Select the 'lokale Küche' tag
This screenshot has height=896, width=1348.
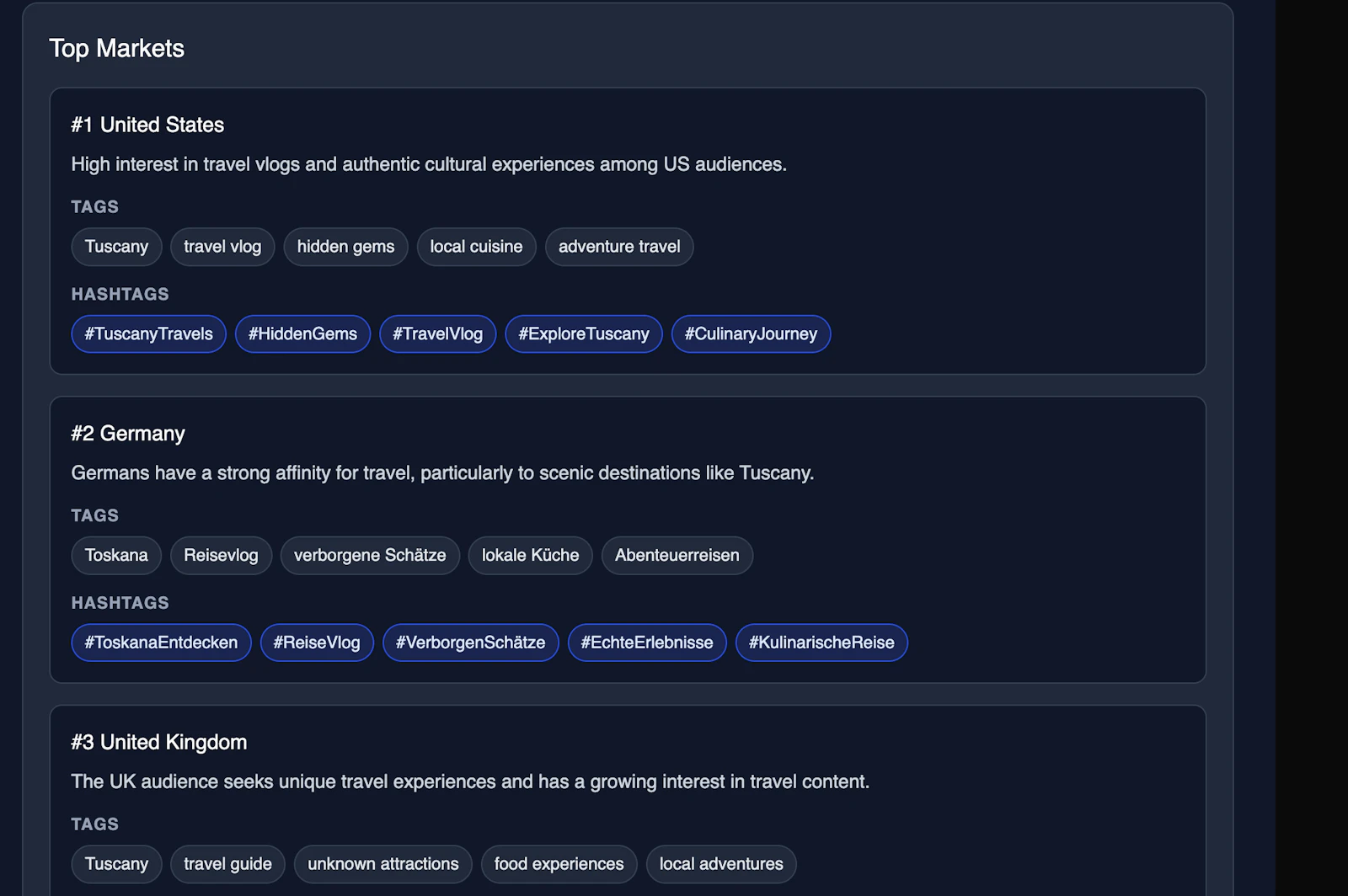click(530, 556)
